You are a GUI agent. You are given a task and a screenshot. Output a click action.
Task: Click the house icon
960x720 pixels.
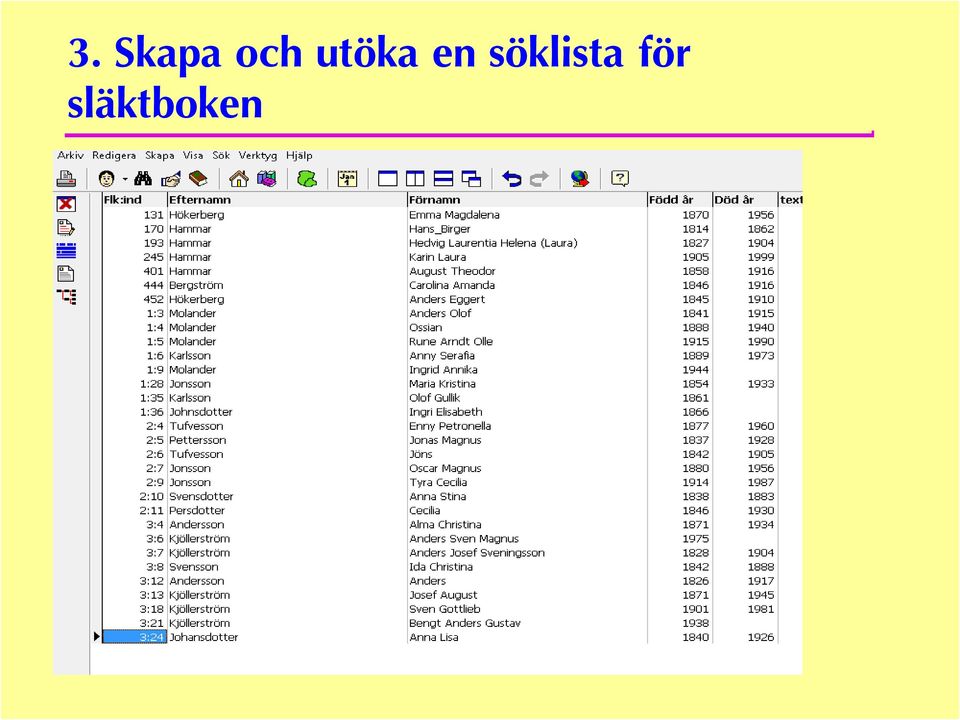(239, 179)
